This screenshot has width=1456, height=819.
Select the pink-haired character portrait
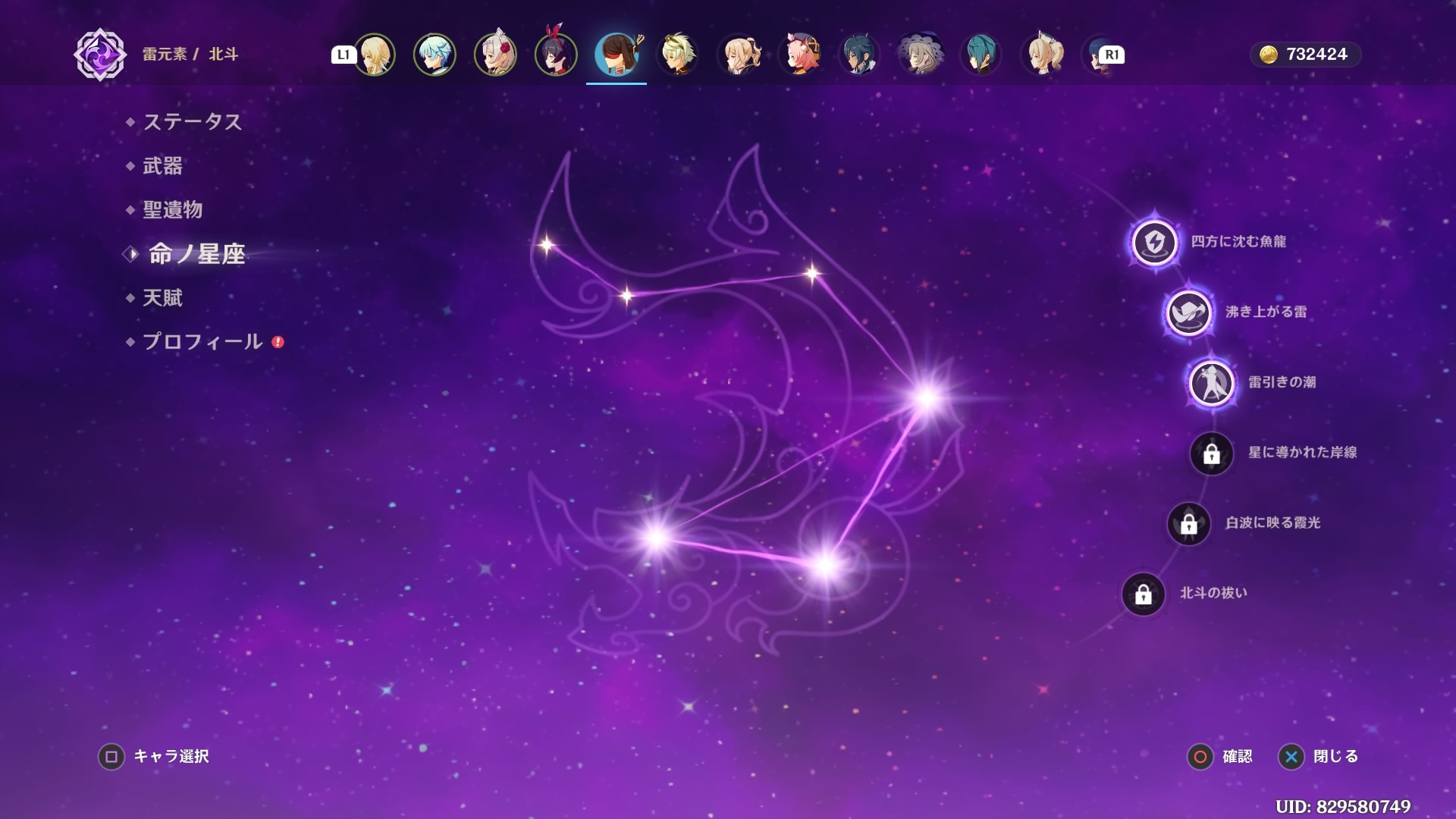pos(799,55)
